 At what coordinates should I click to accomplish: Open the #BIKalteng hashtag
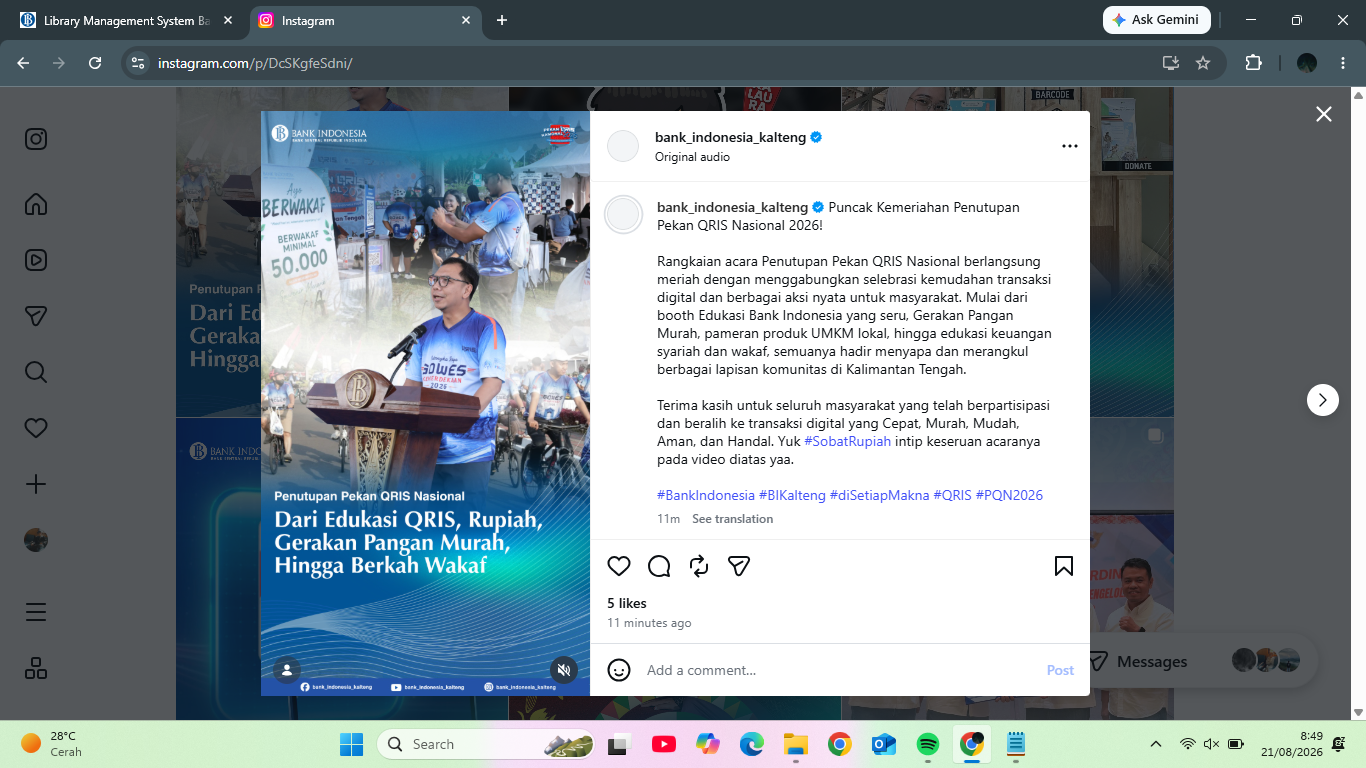pos(792,495)
